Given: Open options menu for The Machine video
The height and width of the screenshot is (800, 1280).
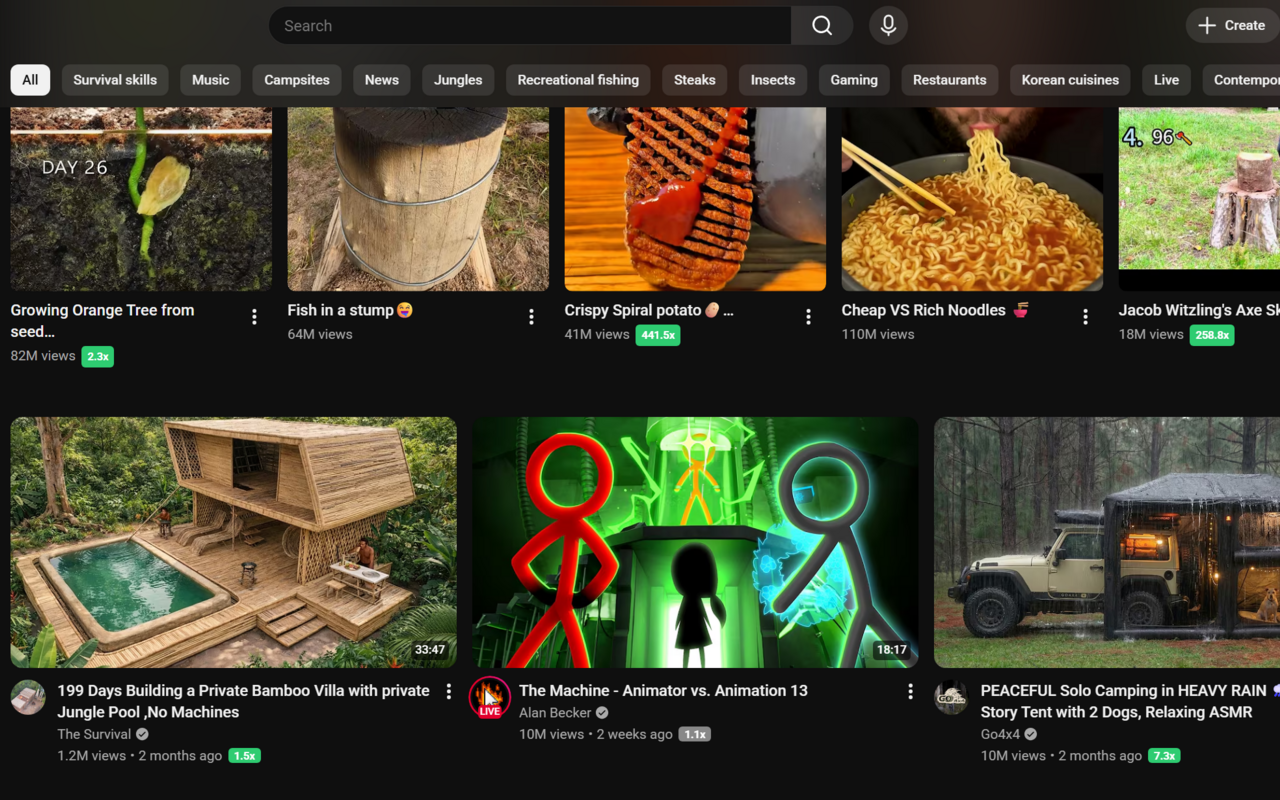Looking at the screenshot, I should click(910, 691).
